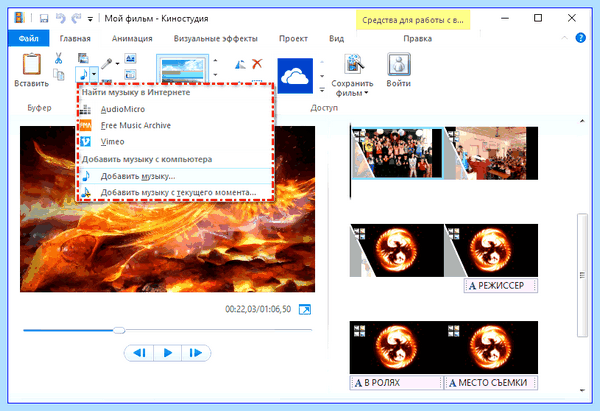Click the playback seek slider handle
600x411 pixels.
[119, 330]
